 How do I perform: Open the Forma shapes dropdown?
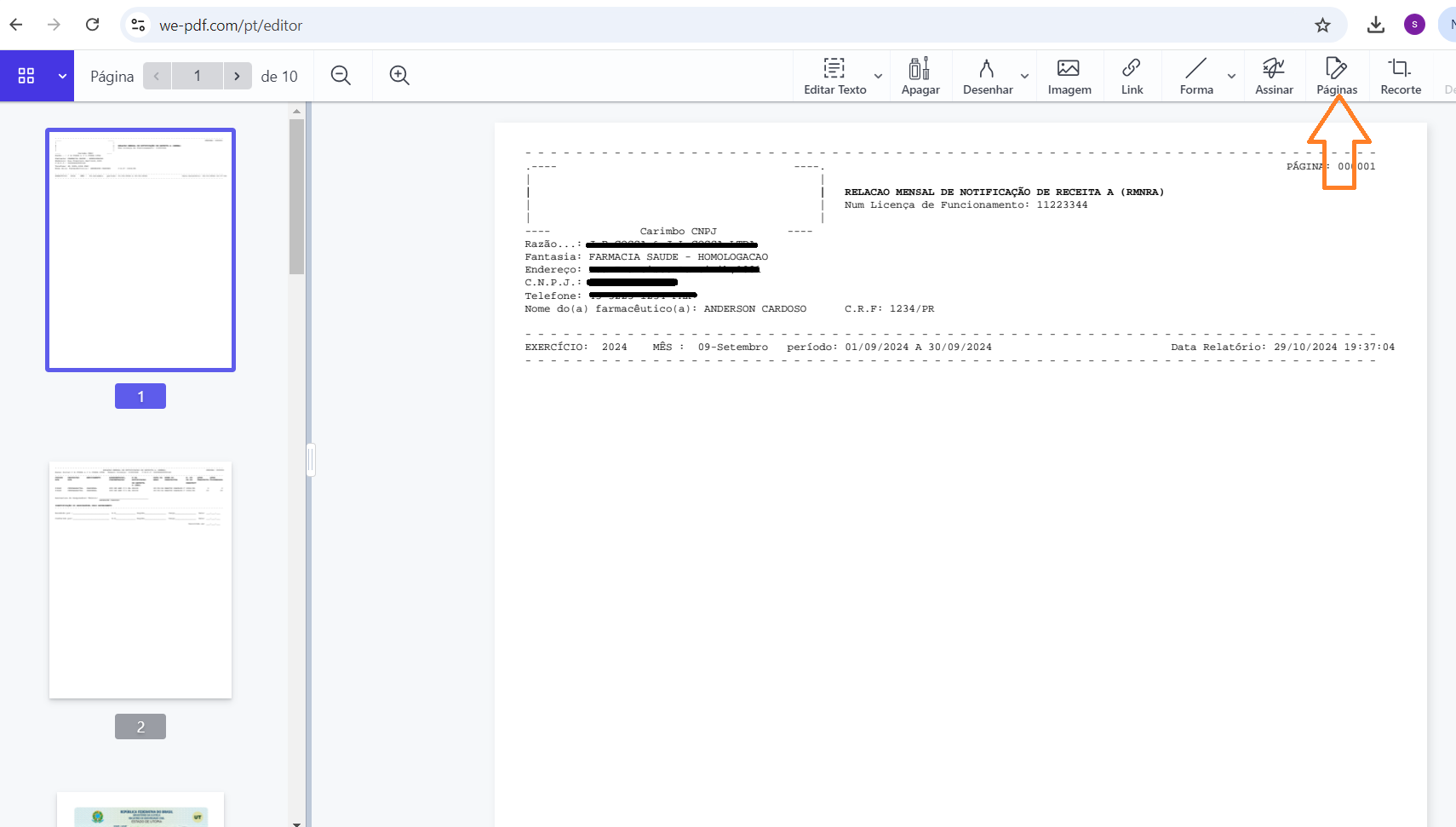click(x=1231, y=77)
